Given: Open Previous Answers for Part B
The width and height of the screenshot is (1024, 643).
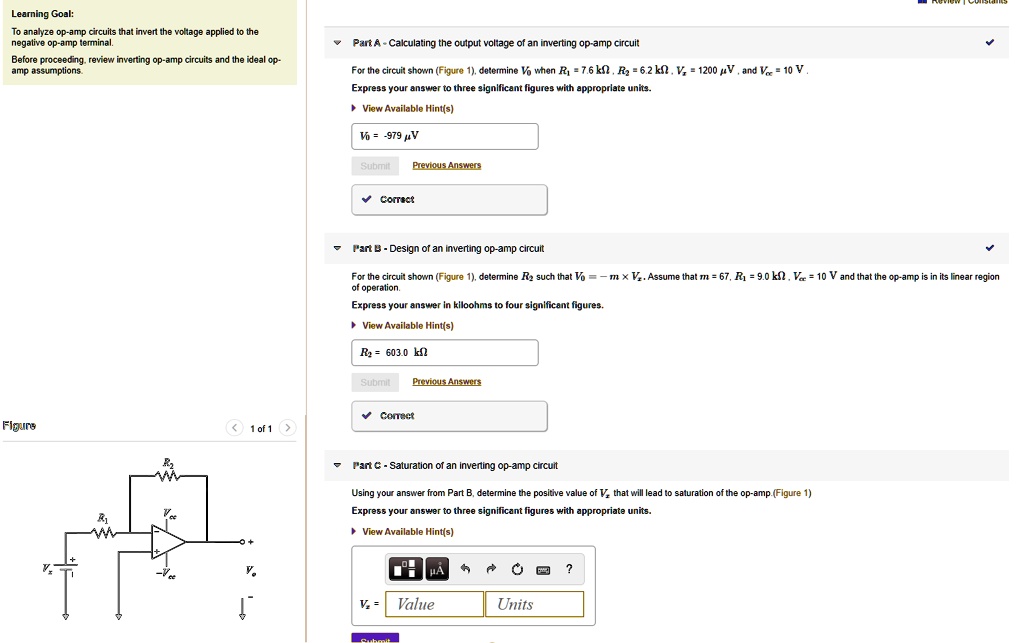Looking at the screenshot, I should coord(446,381).
